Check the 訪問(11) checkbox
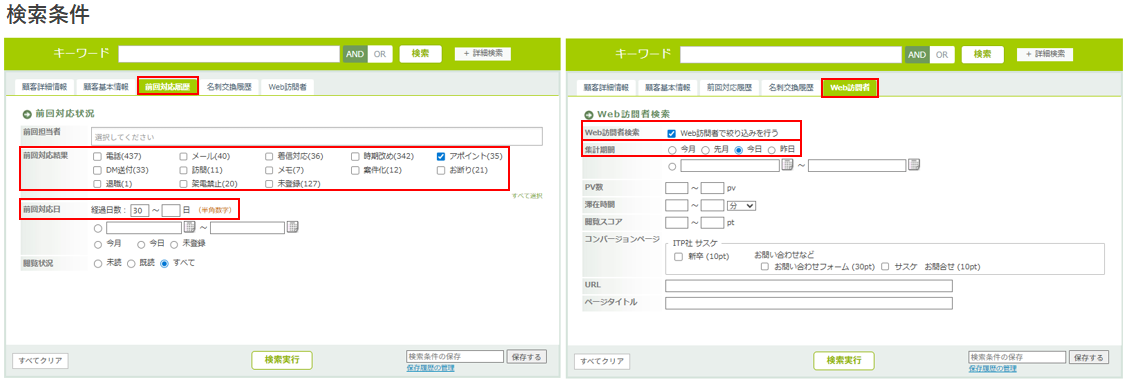The height and width of the screenshot is (381, 1125). (184, 171)
